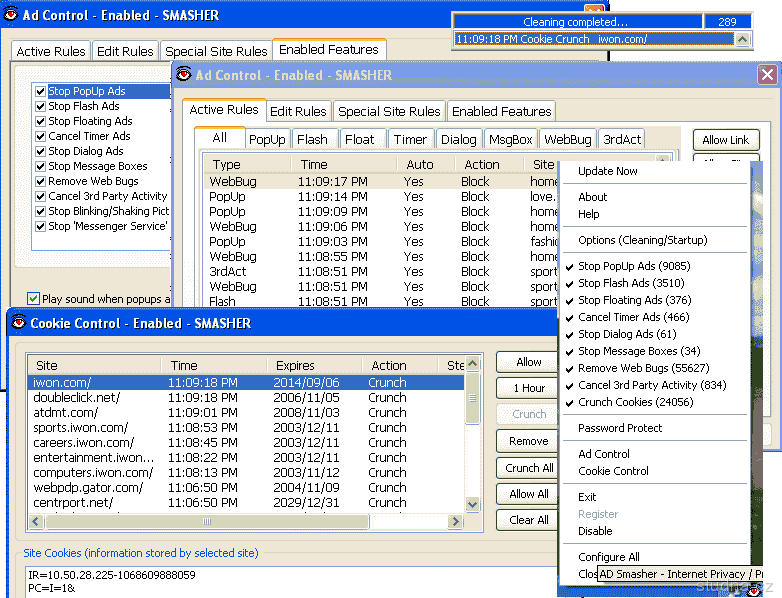Switch to the WebBug filter tab
782x598 pixels.
(568, 140)
